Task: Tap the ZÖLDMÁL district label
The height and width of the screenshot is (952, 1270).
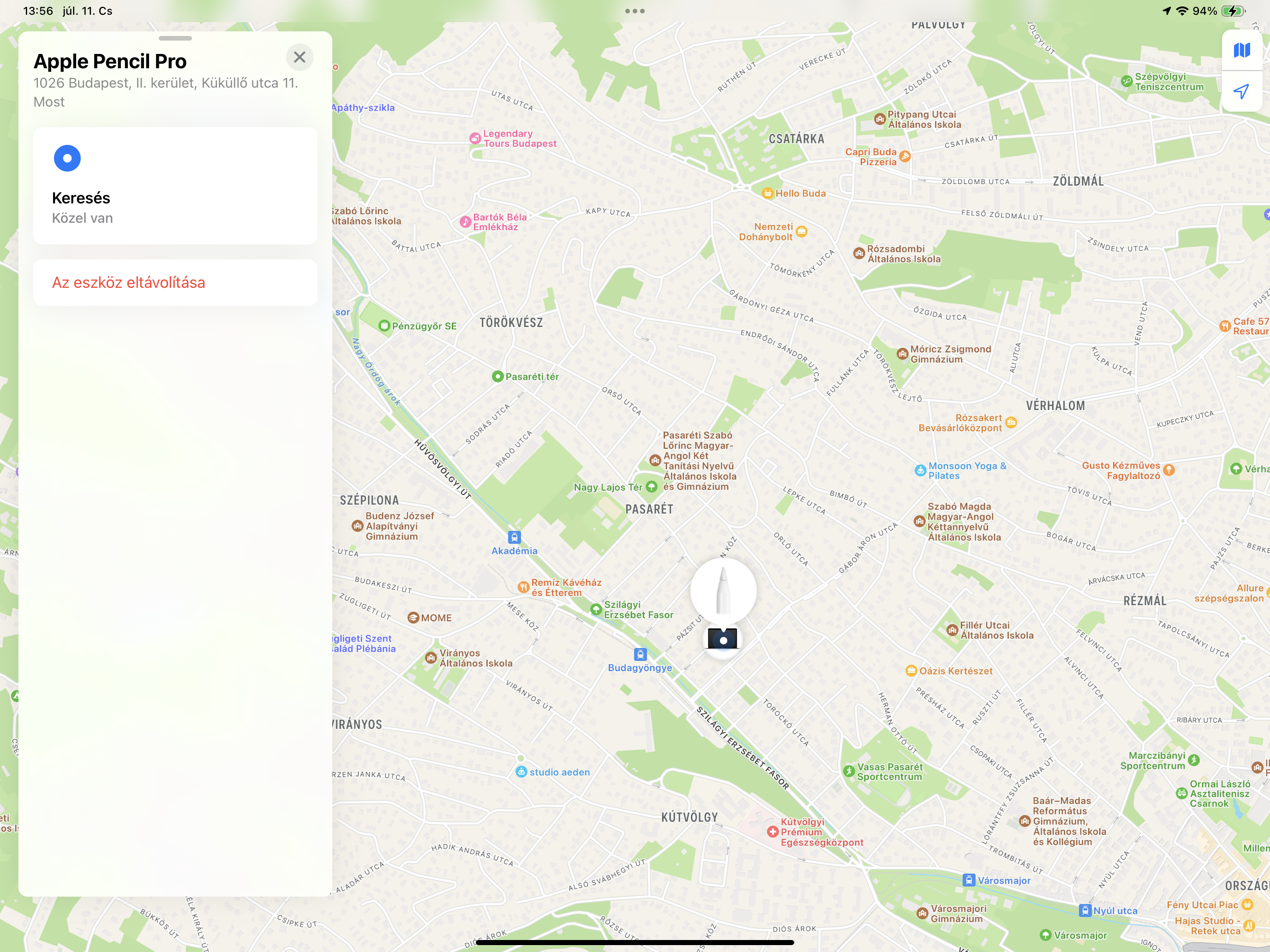Action: [1078, 181]
